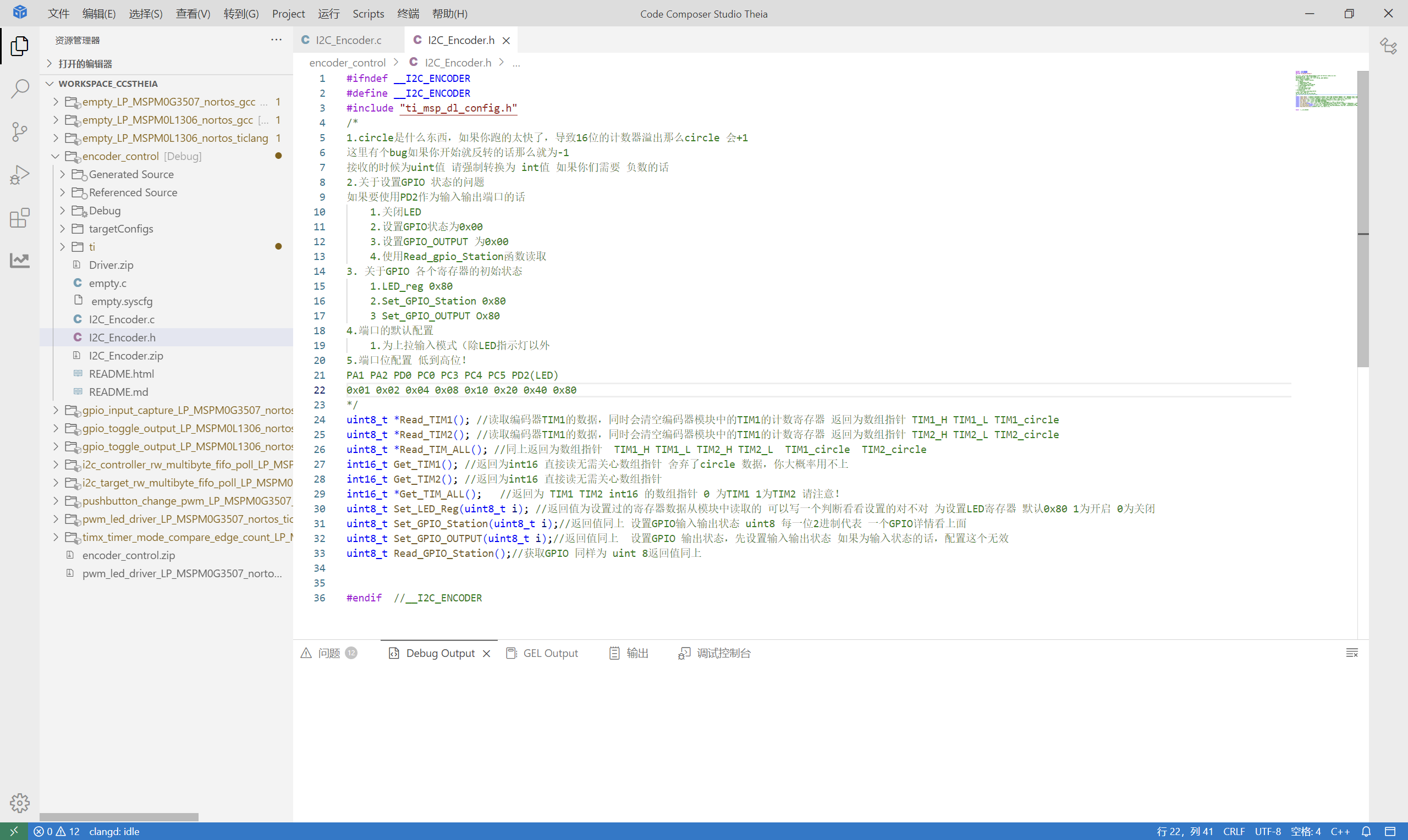Expand the Generated Source folder
The image size is (1408, 840).
click(62, 174)
